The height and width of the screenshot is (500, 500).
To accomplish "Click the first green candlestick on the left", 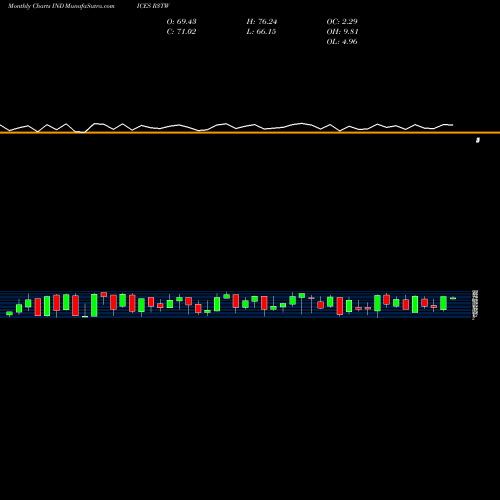I will pyautogui.click(x=9, y=313).
